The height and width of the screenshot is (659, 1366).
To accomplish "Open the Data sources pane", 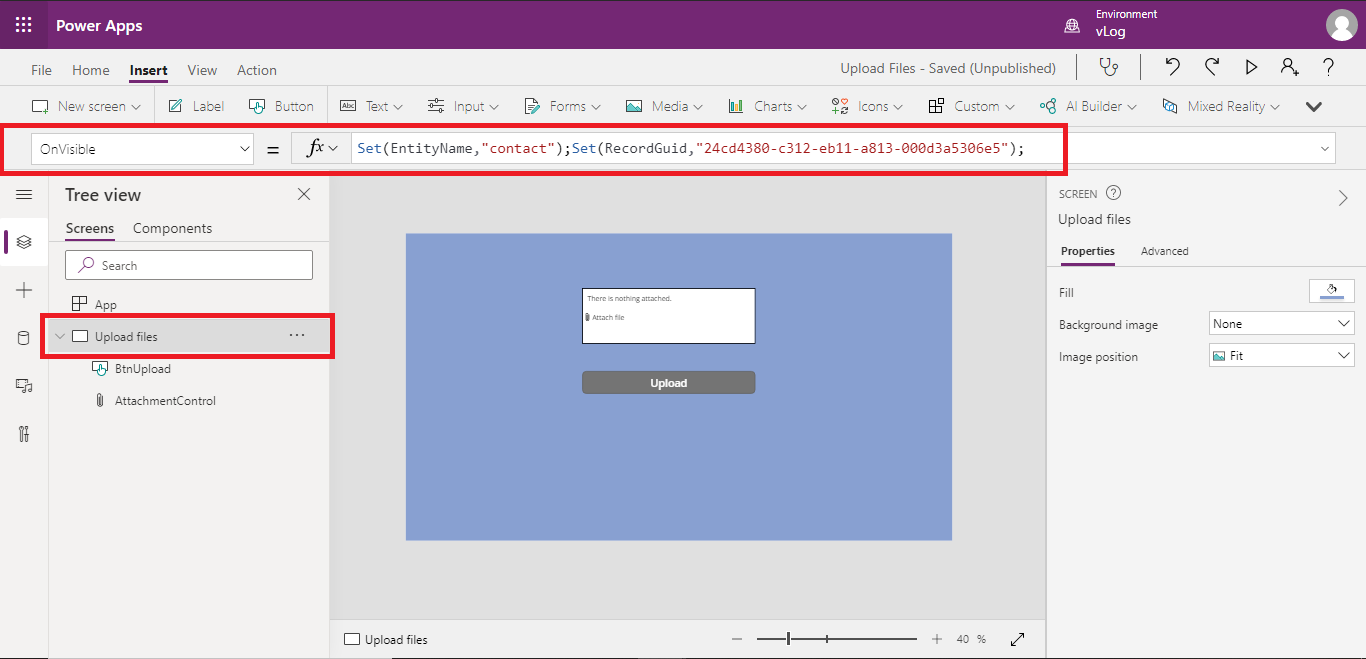I will 22,337.
